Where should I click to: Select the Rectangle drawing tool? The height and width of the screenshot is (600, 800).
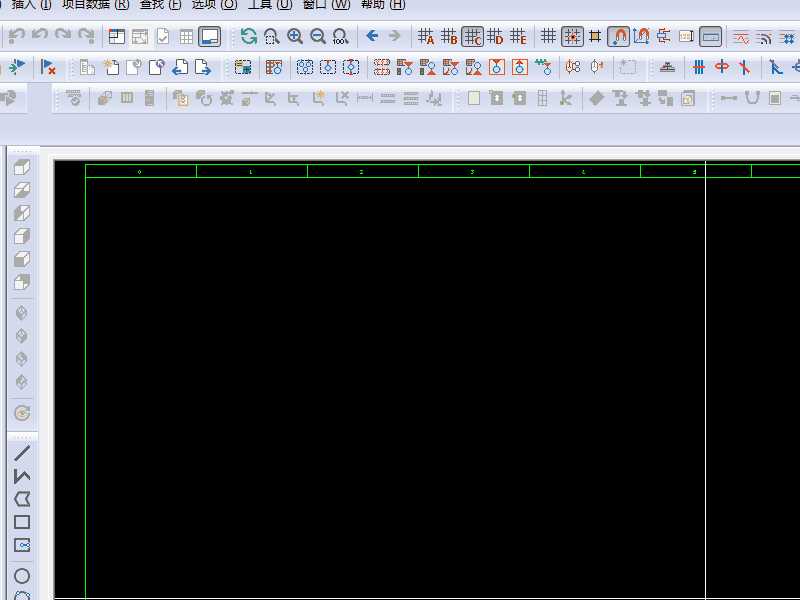(22, 522)
